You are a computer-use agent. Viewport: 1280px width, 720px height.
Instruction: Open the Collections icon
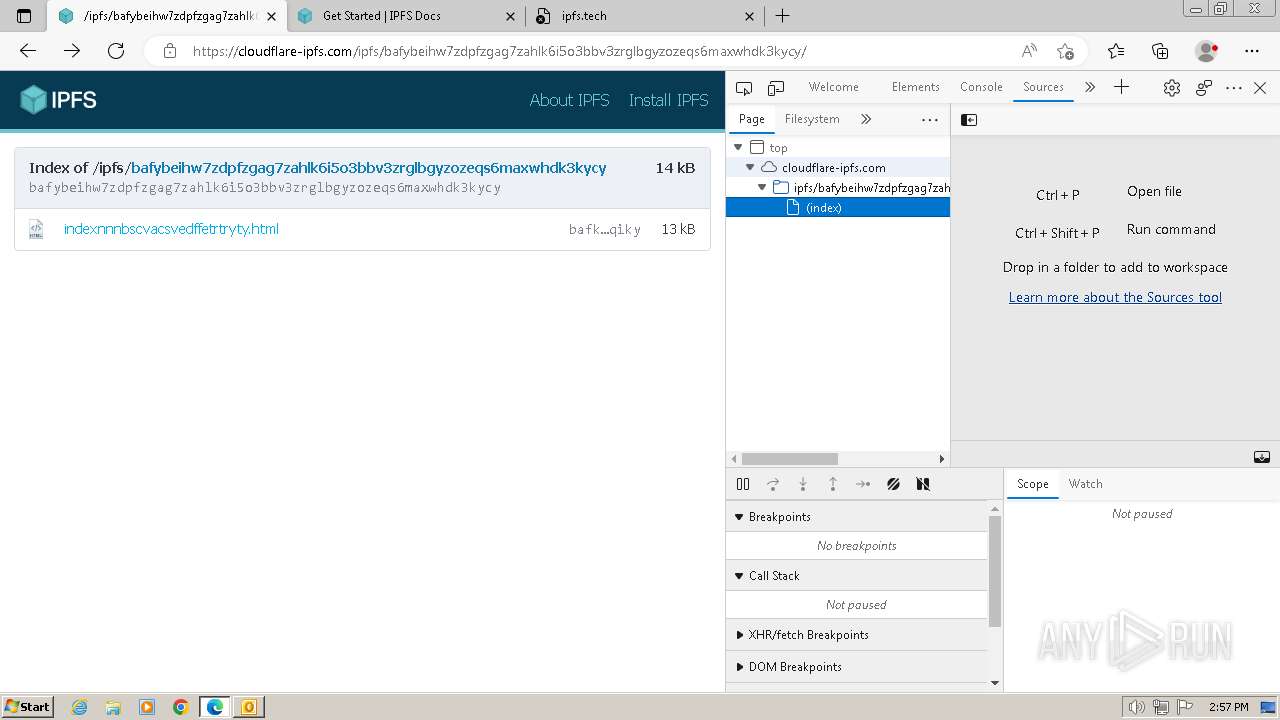tap(1160, 51)
